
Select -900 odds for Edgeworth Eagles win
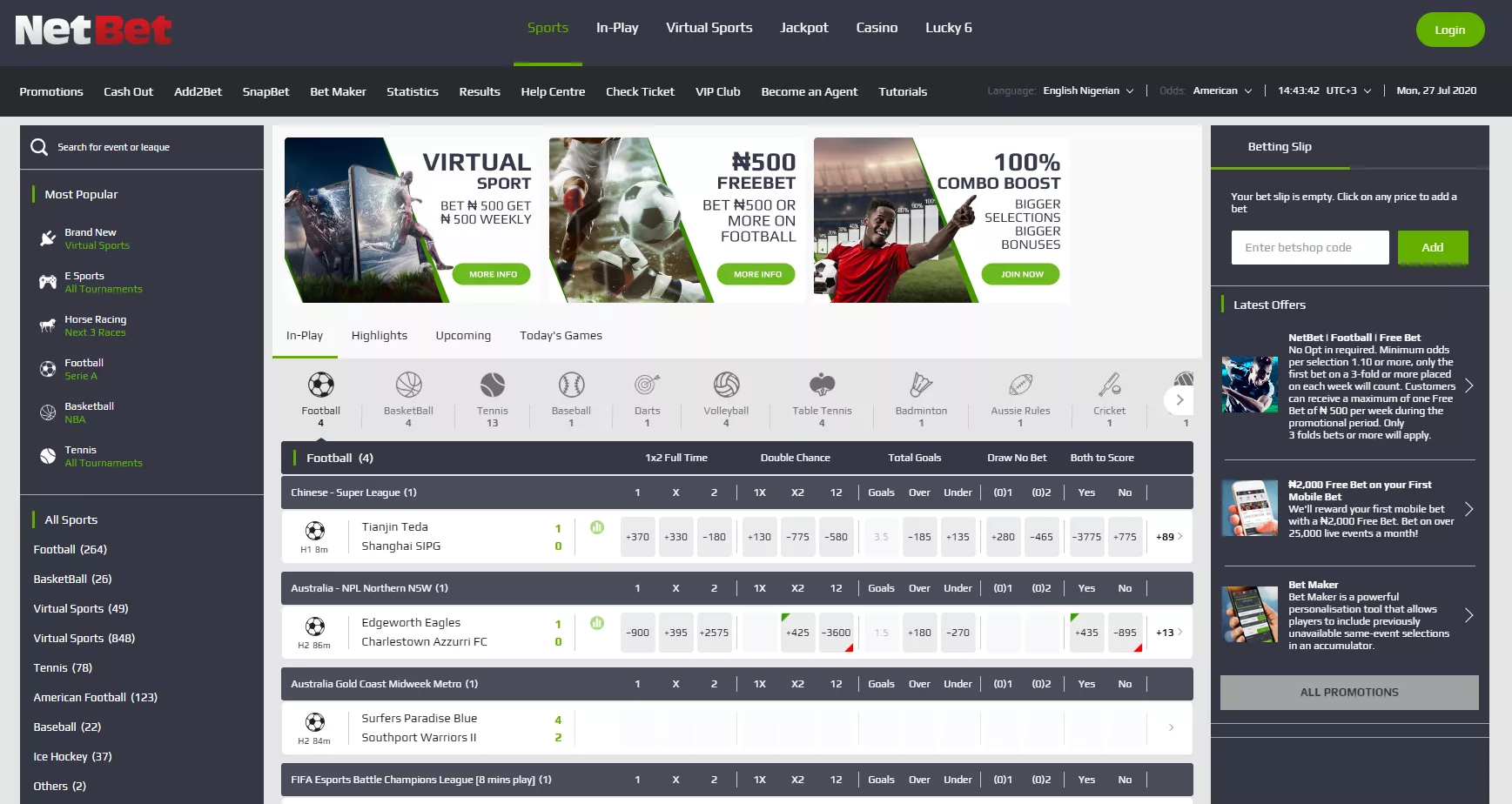(637, 633)
